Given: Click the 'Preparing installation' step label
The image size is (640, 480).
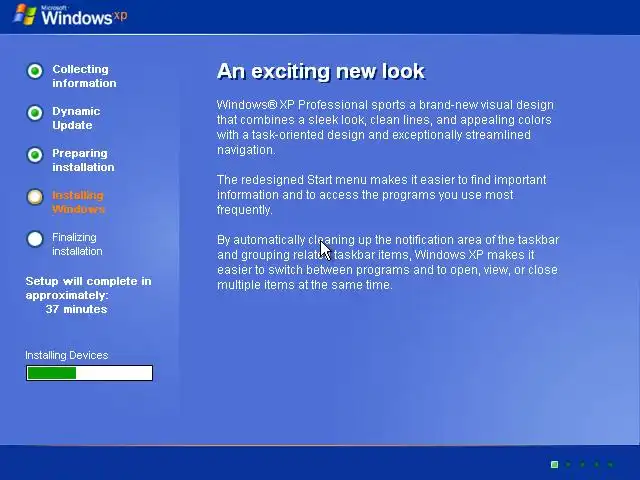Looking at the screenshot, I should [83, 160].
